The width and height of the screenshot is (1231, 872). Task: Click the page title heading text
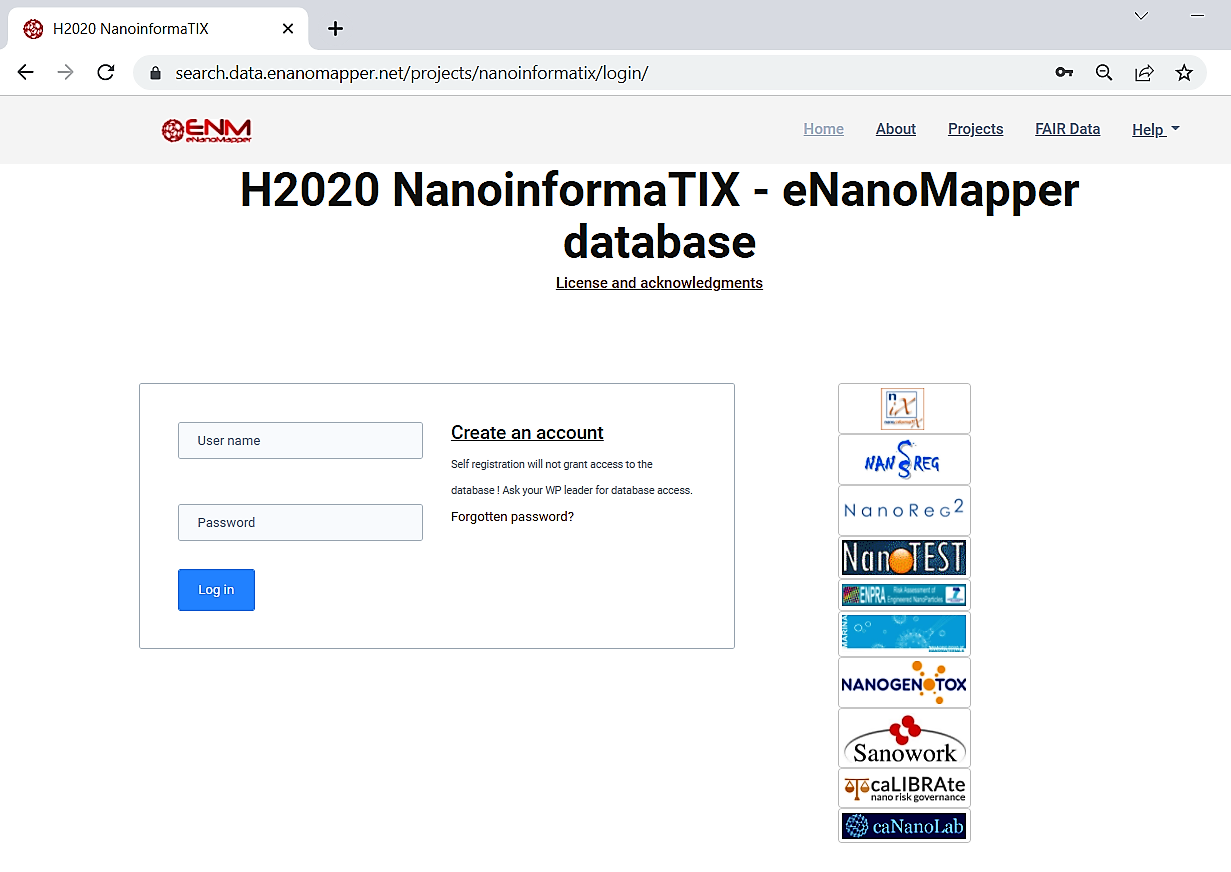pyautogui.click(x=659, y=215)
